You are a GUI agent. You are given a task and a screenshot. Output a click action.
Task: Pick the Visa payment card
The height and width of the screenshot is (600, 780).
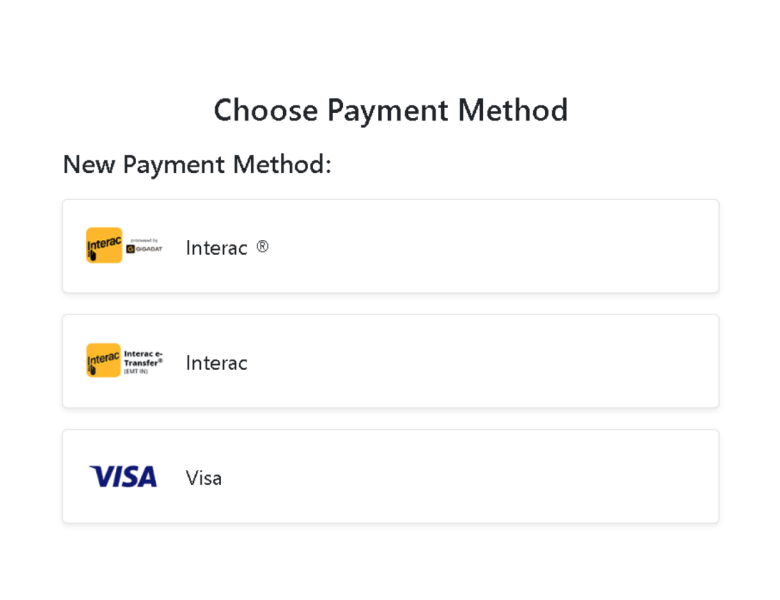point(450,476)
